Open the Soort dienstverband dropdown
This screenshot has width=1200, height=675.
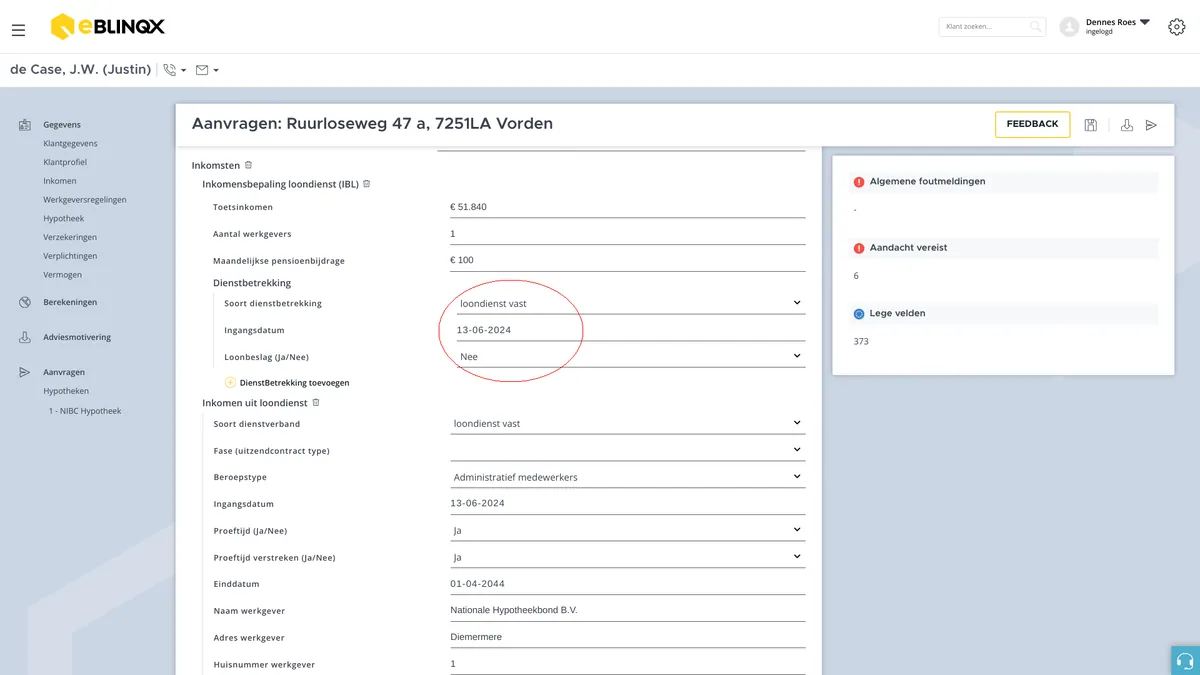pos(628,423)
